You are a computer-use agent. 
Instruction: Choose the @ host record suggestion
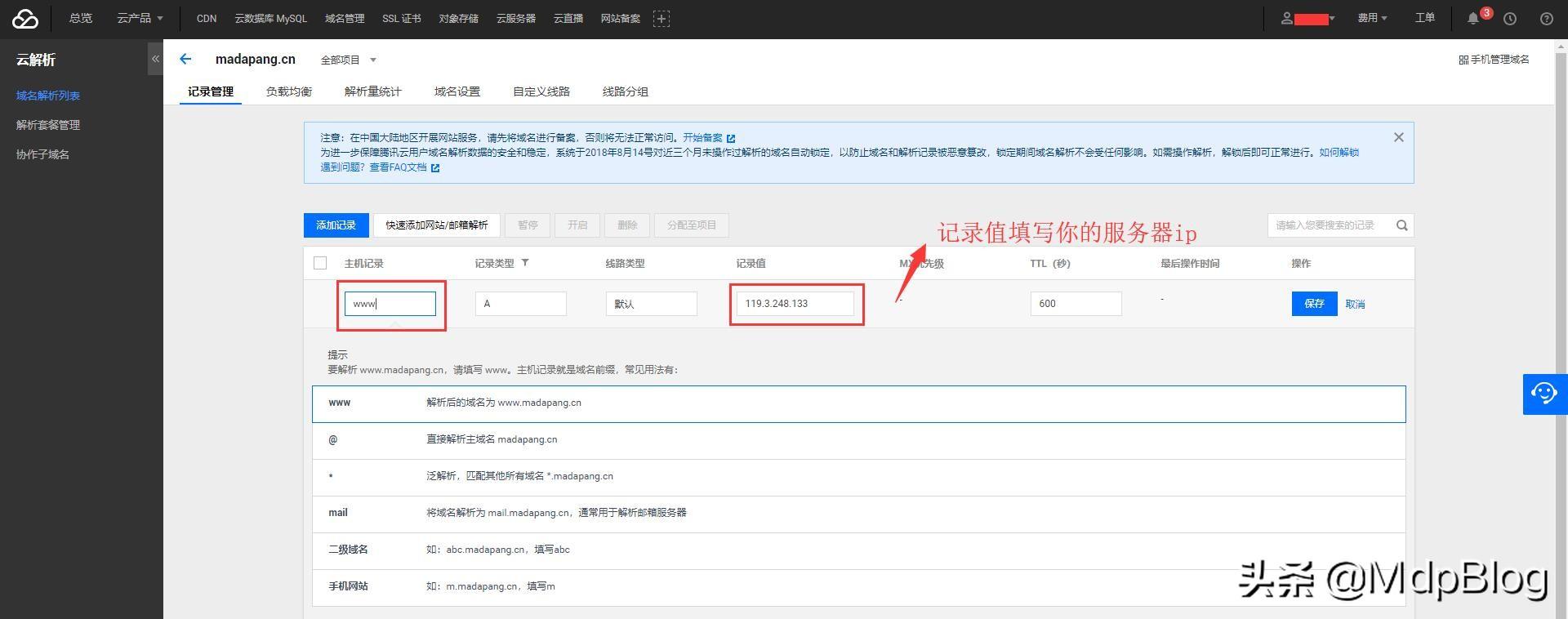tap(859, 440)
